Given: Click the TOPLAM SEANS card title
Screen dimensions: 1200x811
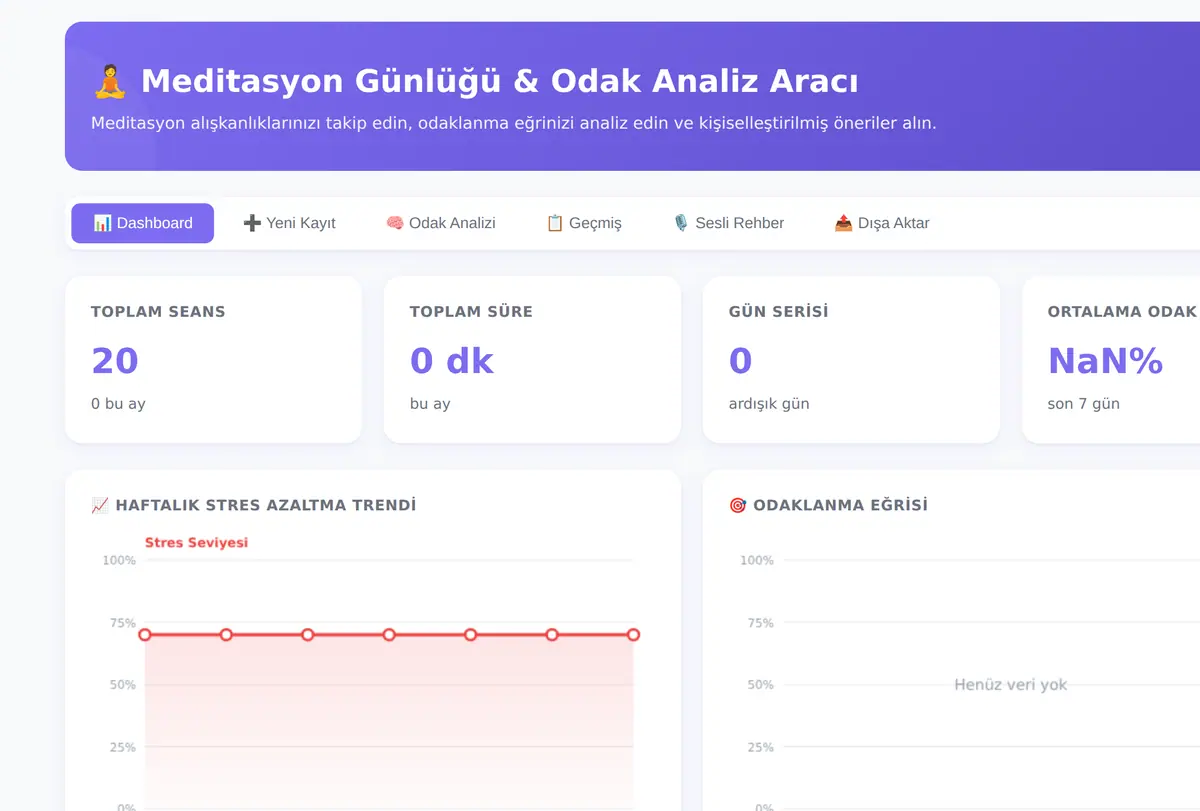Looking at the screenshot, I should point(158,312).
